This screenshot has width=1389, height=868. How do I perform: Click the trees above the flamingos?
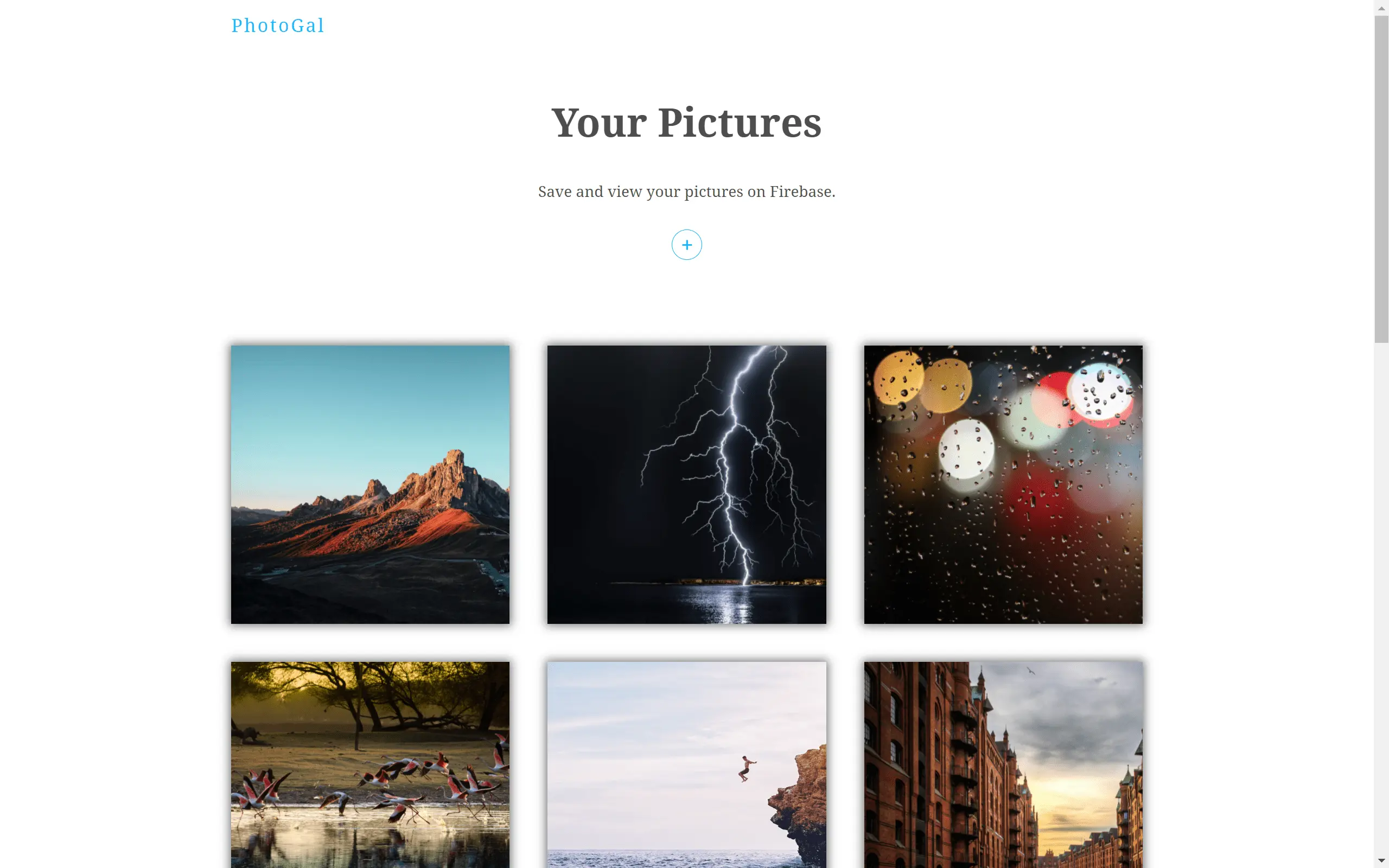(370, 694)
